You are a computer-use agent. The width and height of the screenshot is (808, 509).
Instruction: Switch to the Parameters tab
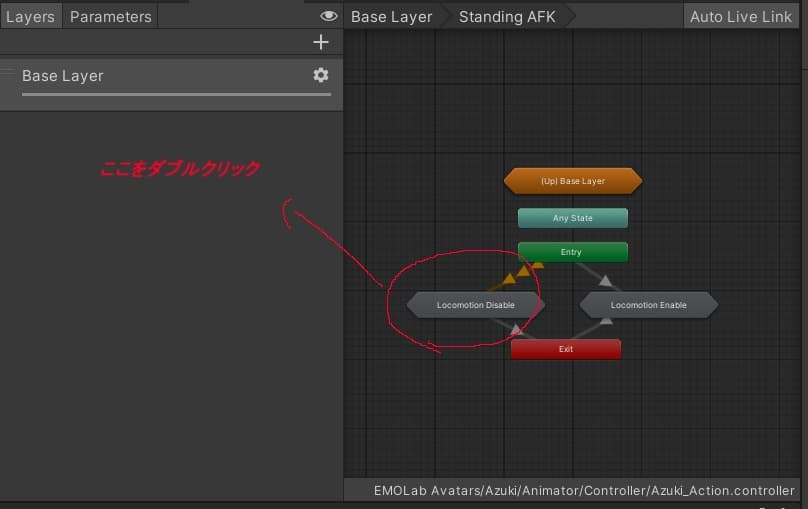pos(110,17)
